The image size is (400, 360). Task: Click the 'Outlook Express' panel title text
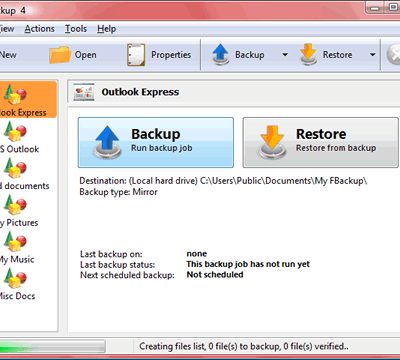pos(140,92)
